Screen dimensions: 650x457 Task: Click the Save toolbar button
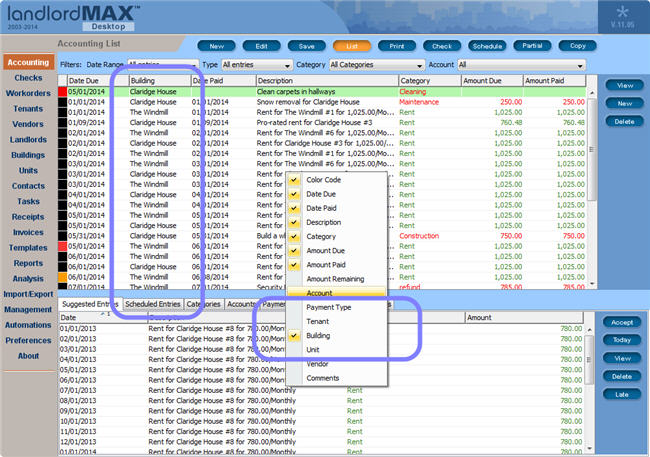tap(306, 46)
